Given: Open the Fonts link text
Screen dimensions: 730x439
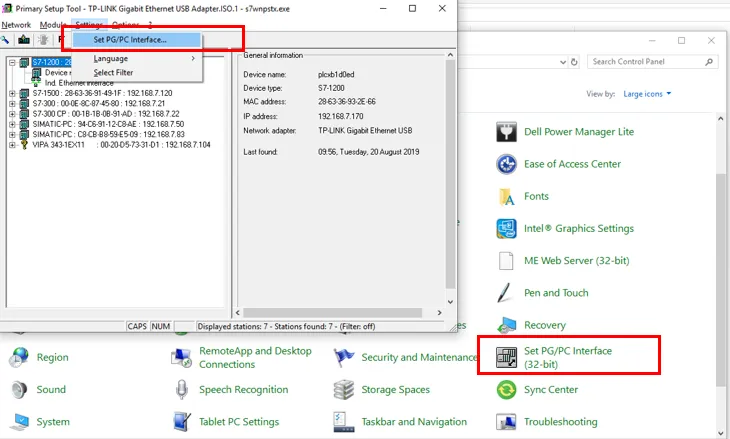Looking at the screenshot, I should click(x=536, y=196).
